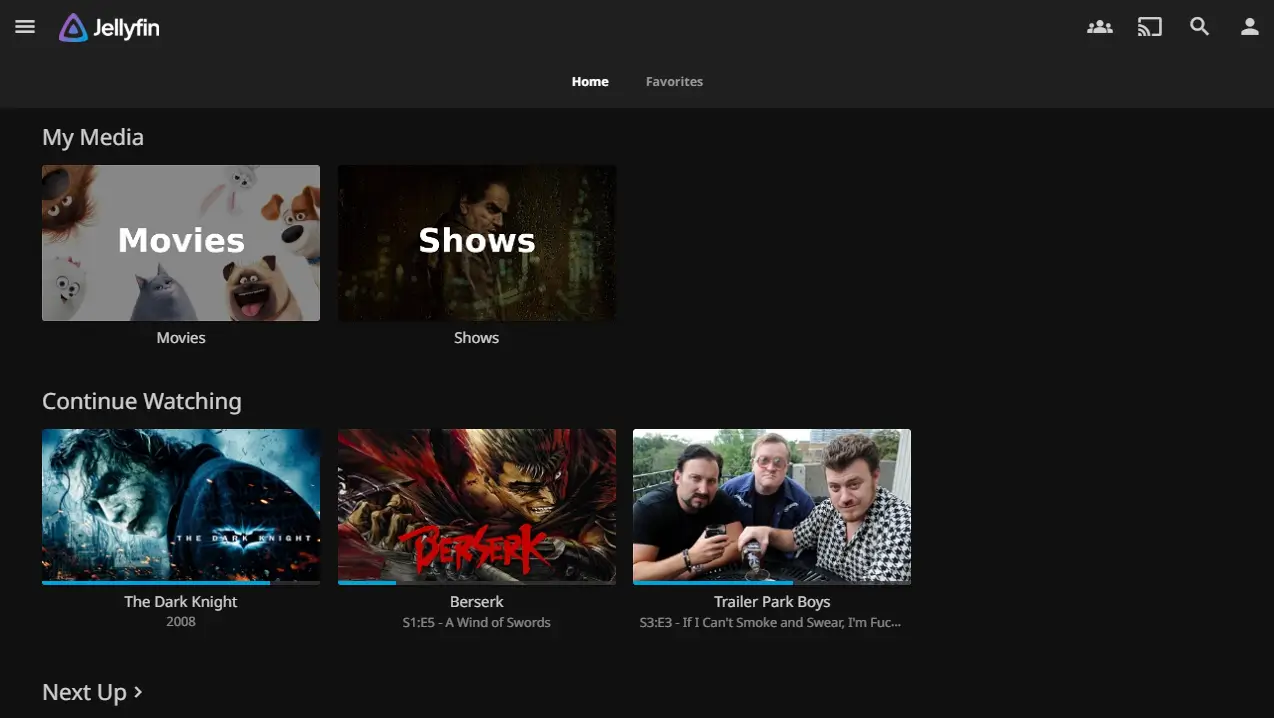Image resolution: width=1274 pixels, height=718 pixels.
Task: Open the user profile icon
Action: point(1249,27)
